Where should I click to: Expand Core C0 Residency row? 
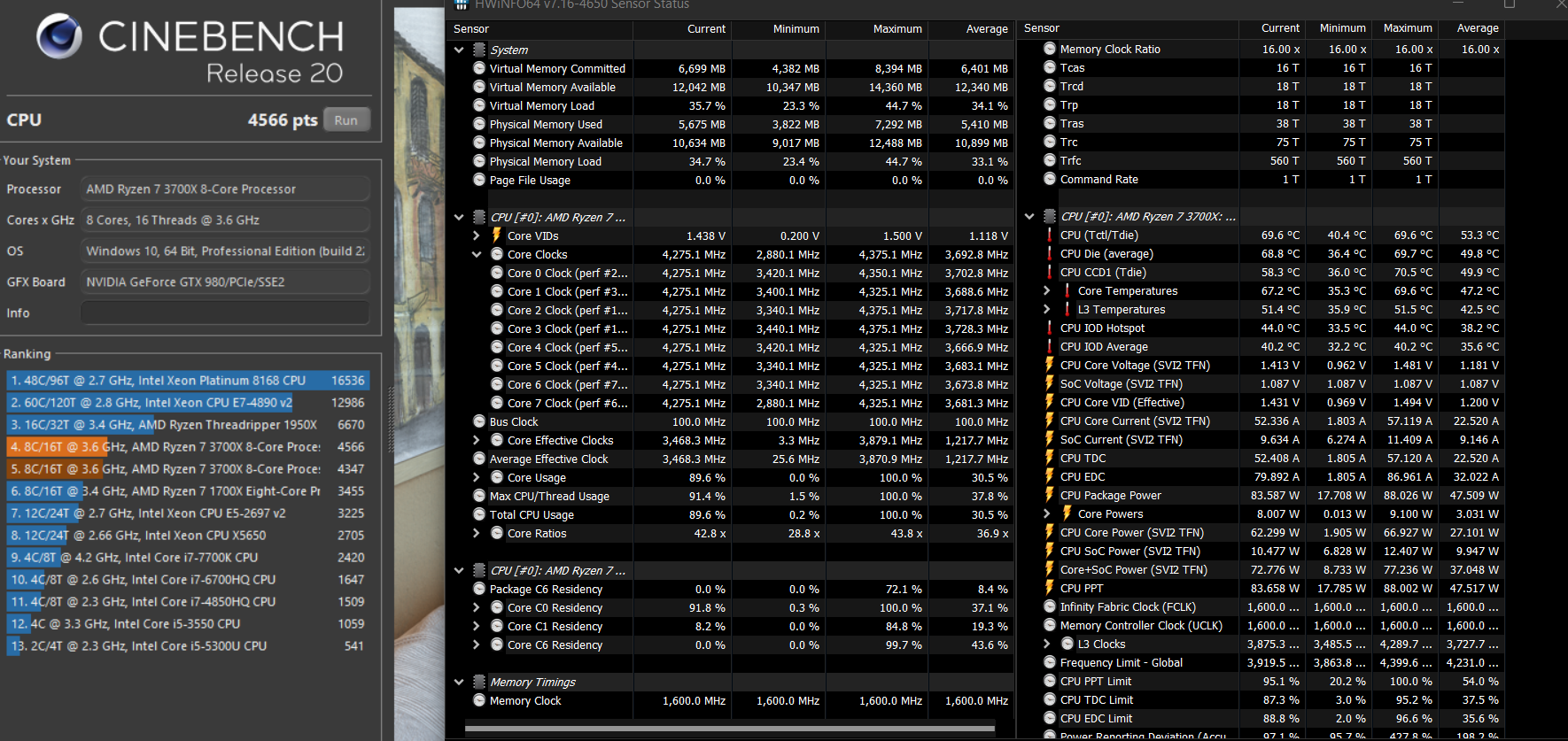477,607
